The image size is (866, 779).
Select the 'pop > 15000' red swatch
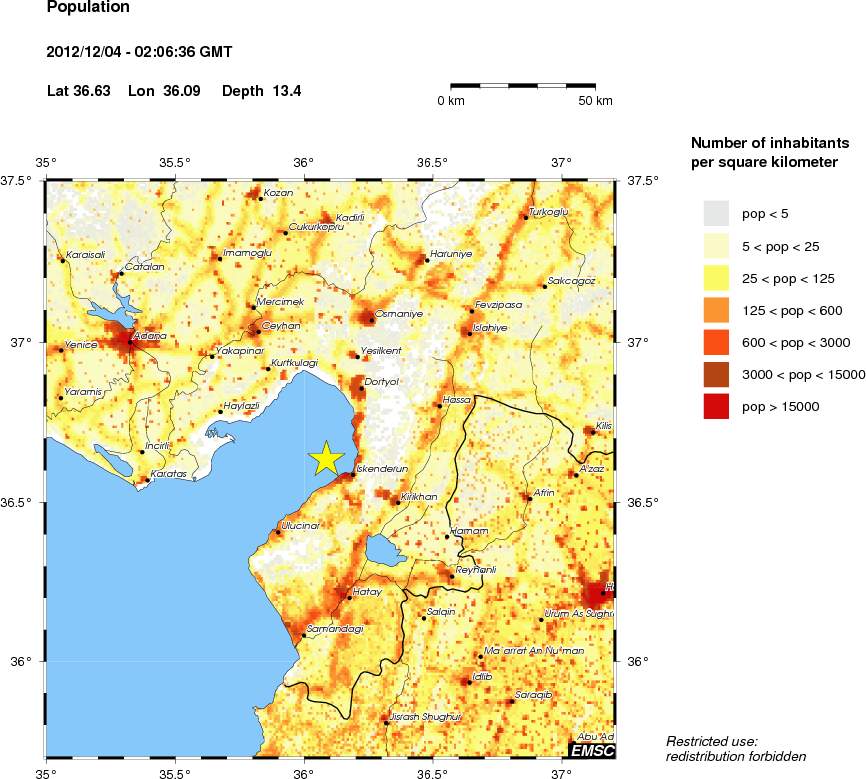[716, 406]
